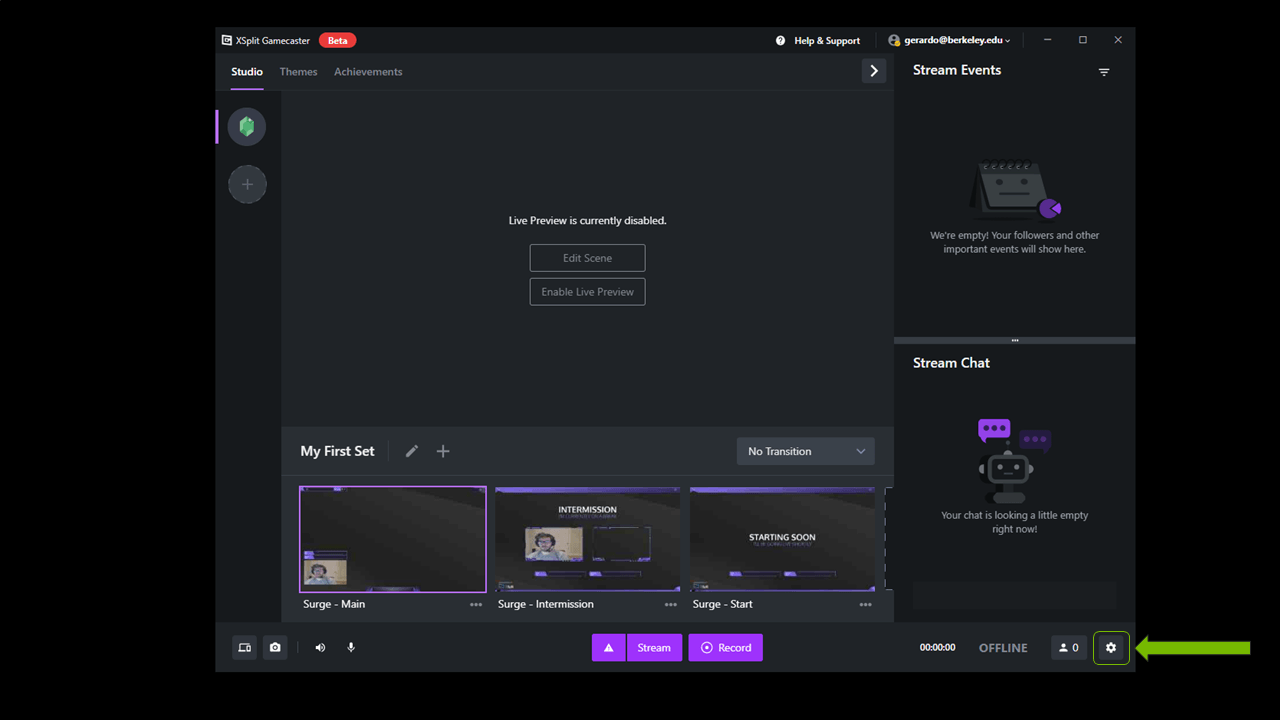Open the No Transition dropdown
Screen dimensions: 1280x720
click(x=805, y=451)
